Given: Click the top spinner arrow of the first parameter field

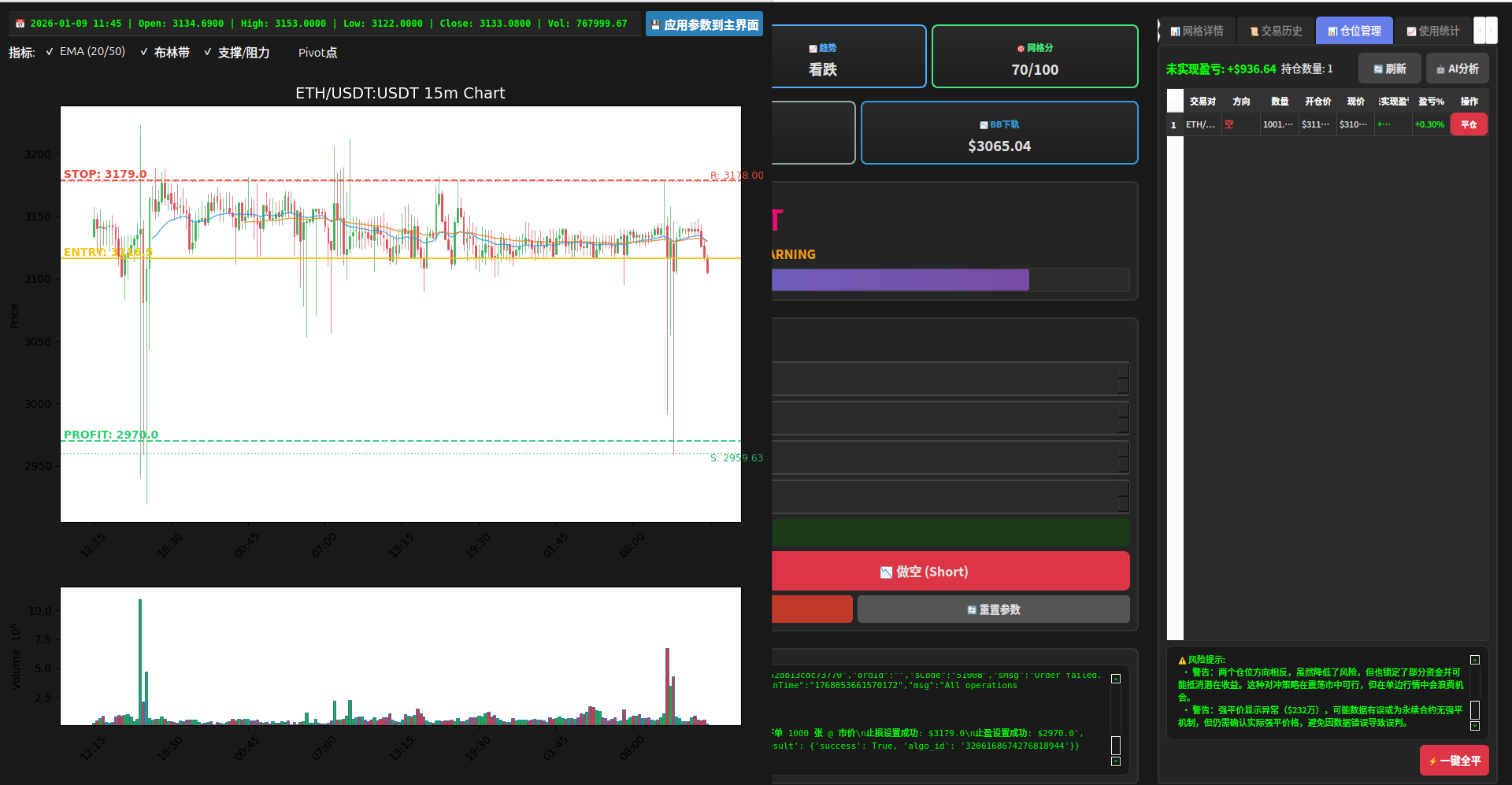Looking at the screenshot, I should 1122,370.
